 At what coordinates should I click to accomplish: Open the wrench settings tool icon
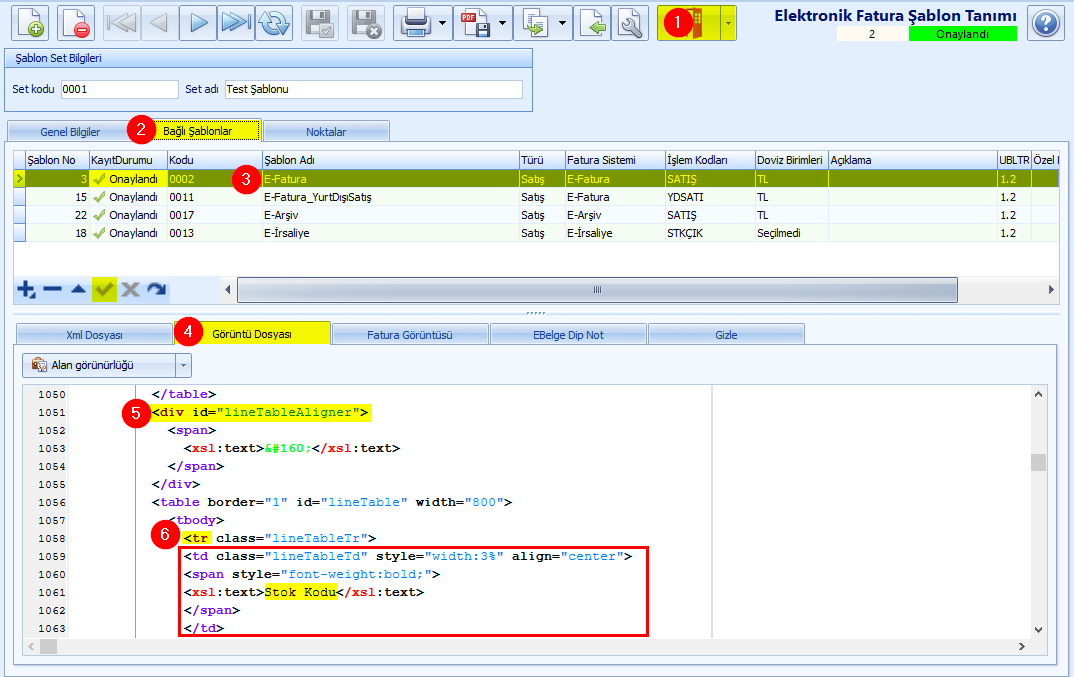629,23
